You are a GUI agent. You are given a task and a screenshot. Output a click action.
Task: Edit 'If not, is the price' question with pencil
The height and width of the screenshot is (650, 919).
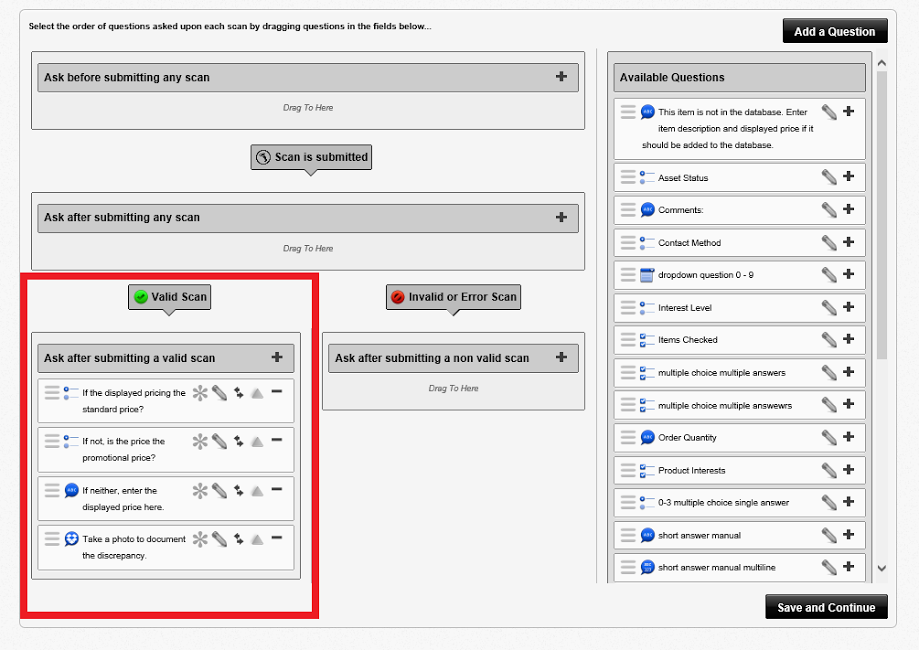[219, 441]
